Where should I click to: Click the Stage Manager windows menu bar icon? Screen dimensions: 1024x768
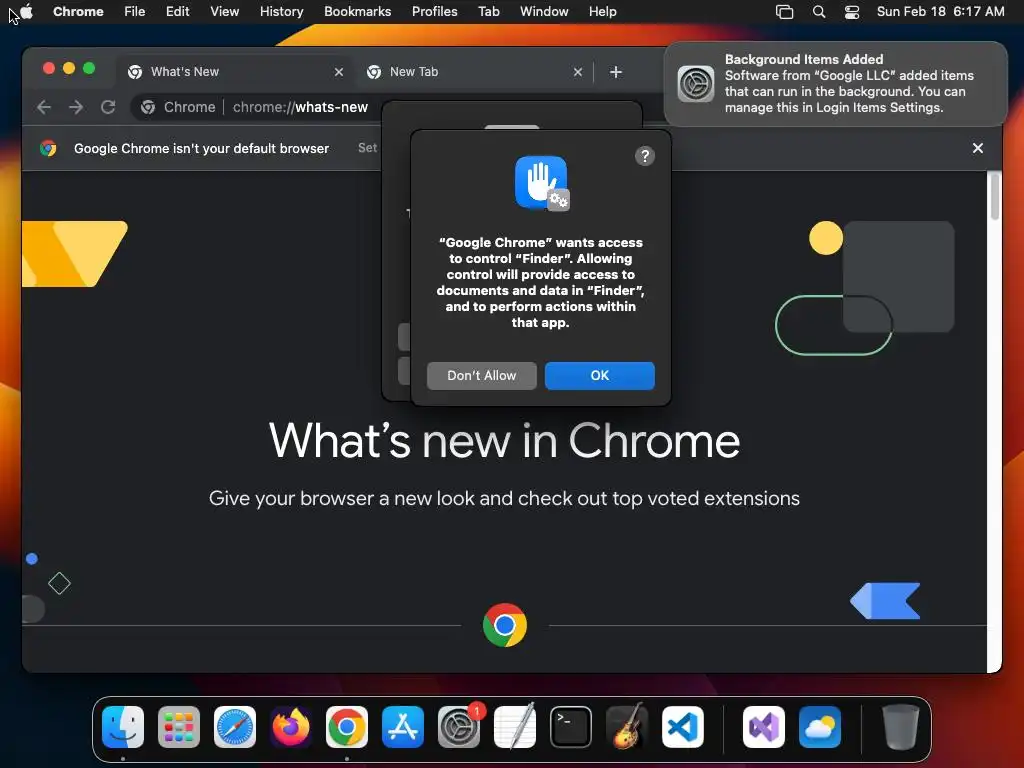tap(784, 12)
